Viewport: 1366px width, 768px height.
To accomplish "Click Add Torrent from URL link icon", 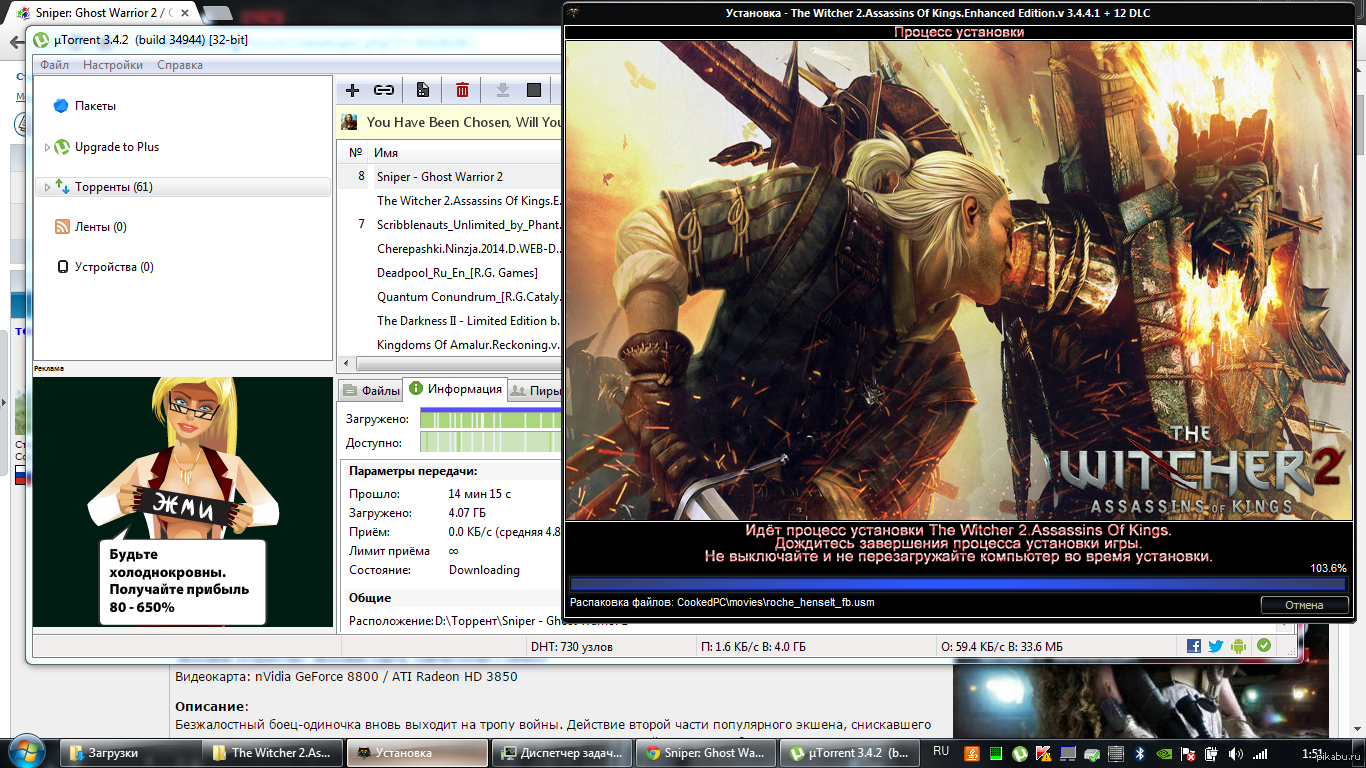I will (384, 90).
